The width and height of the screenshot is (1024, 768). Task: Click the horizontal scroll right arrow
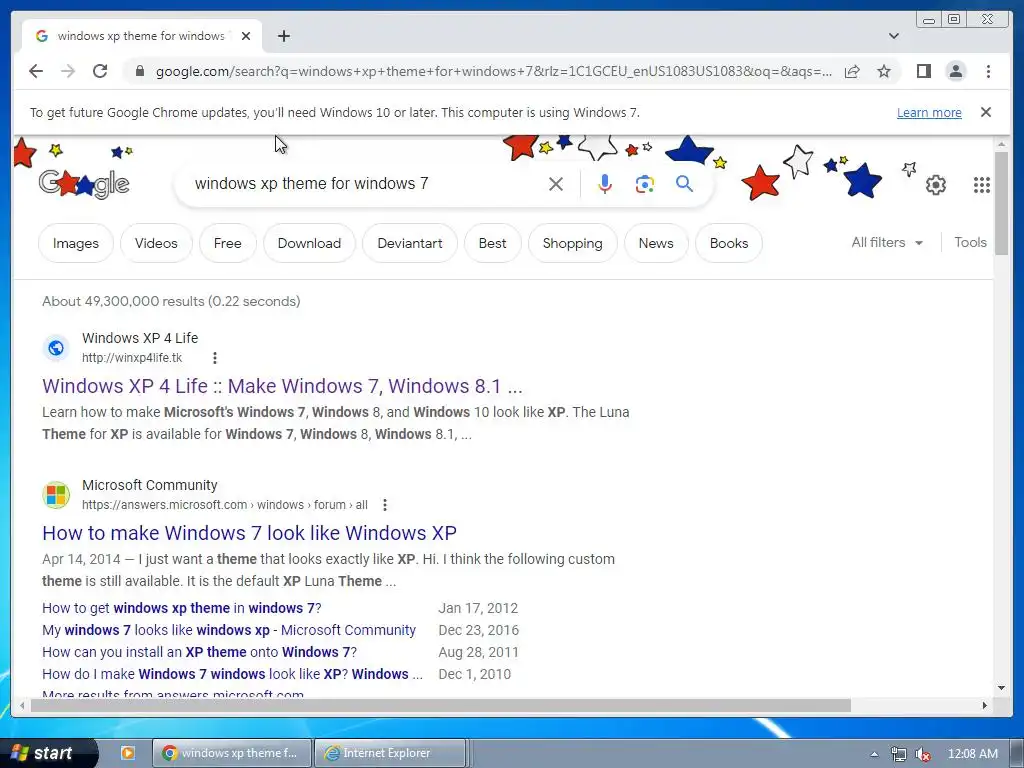point(985,705)
